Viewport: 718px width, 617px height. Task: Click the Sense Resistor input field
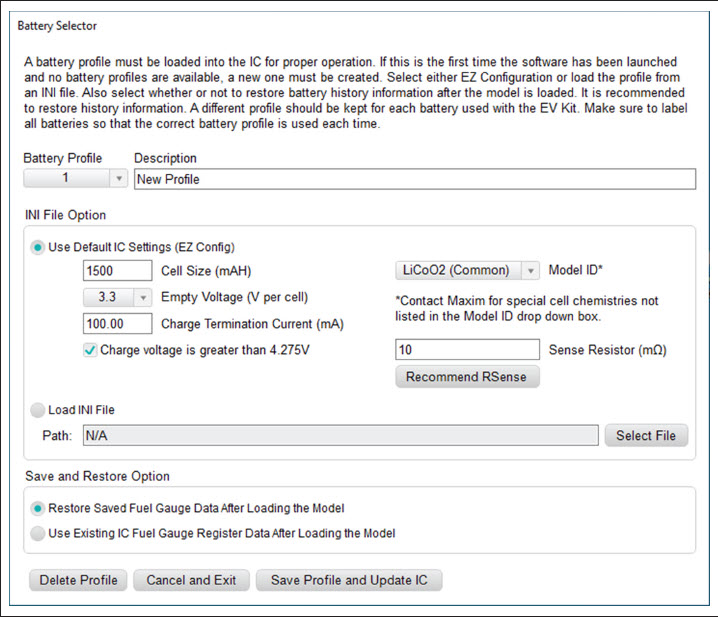467,349
